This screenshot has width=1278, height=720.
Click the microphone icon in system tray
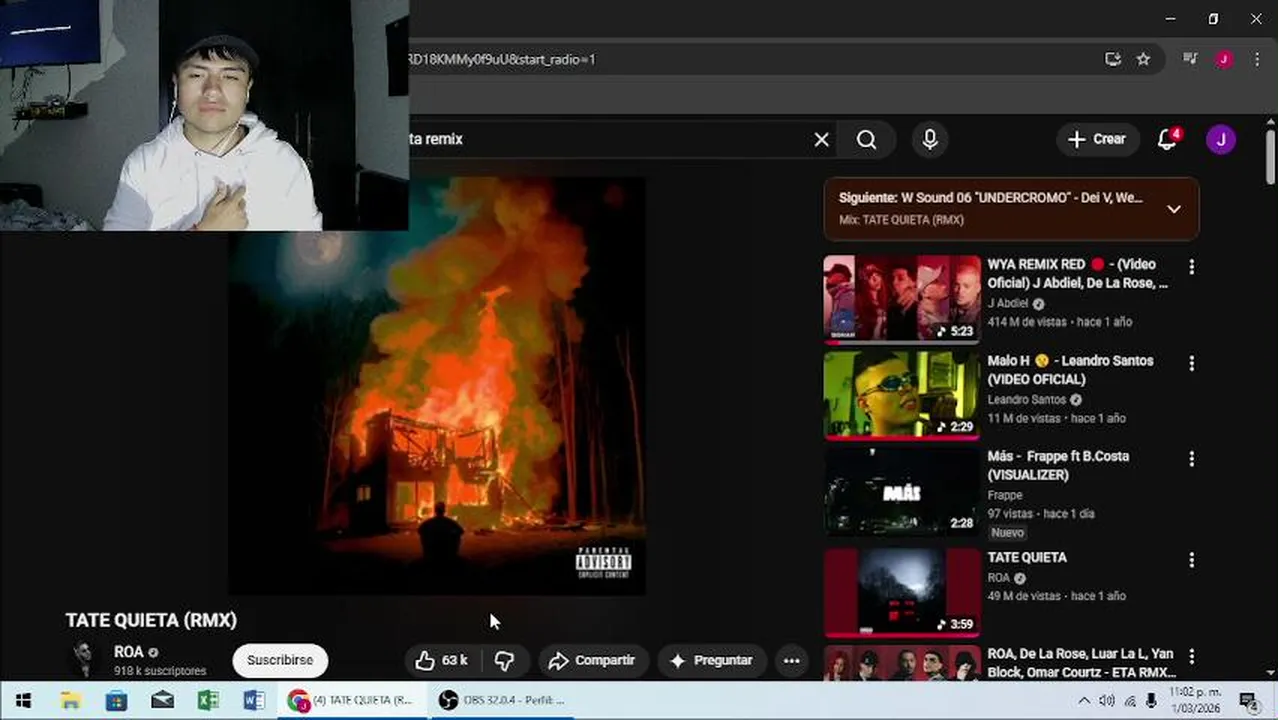point(1152,700)
